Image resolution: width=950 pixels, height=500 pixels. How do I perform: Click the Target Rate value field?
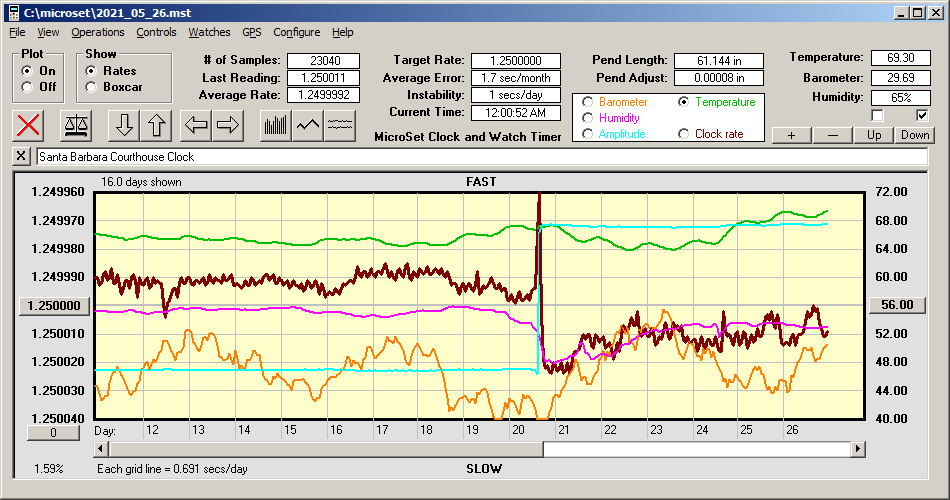[x=516, y=61]
